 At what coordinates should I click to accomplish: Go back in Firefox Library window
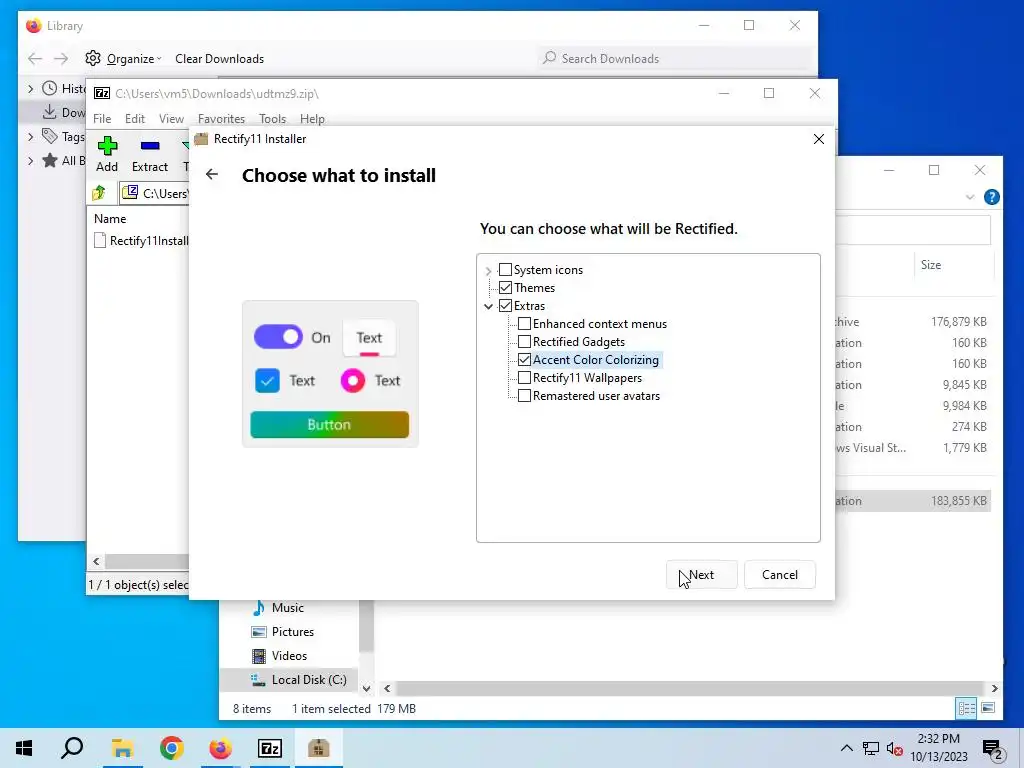click(x=35, y=59)
